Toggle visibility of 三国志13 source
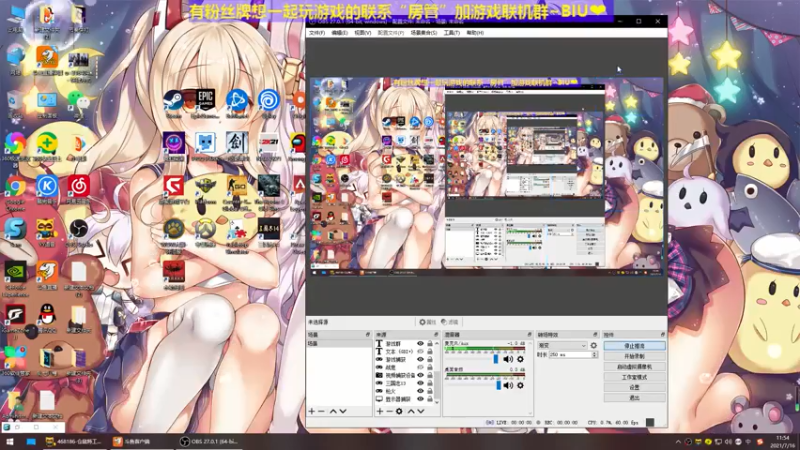Image resolution: width=800 pixels, height=450 pixels. tap(420, 383)
